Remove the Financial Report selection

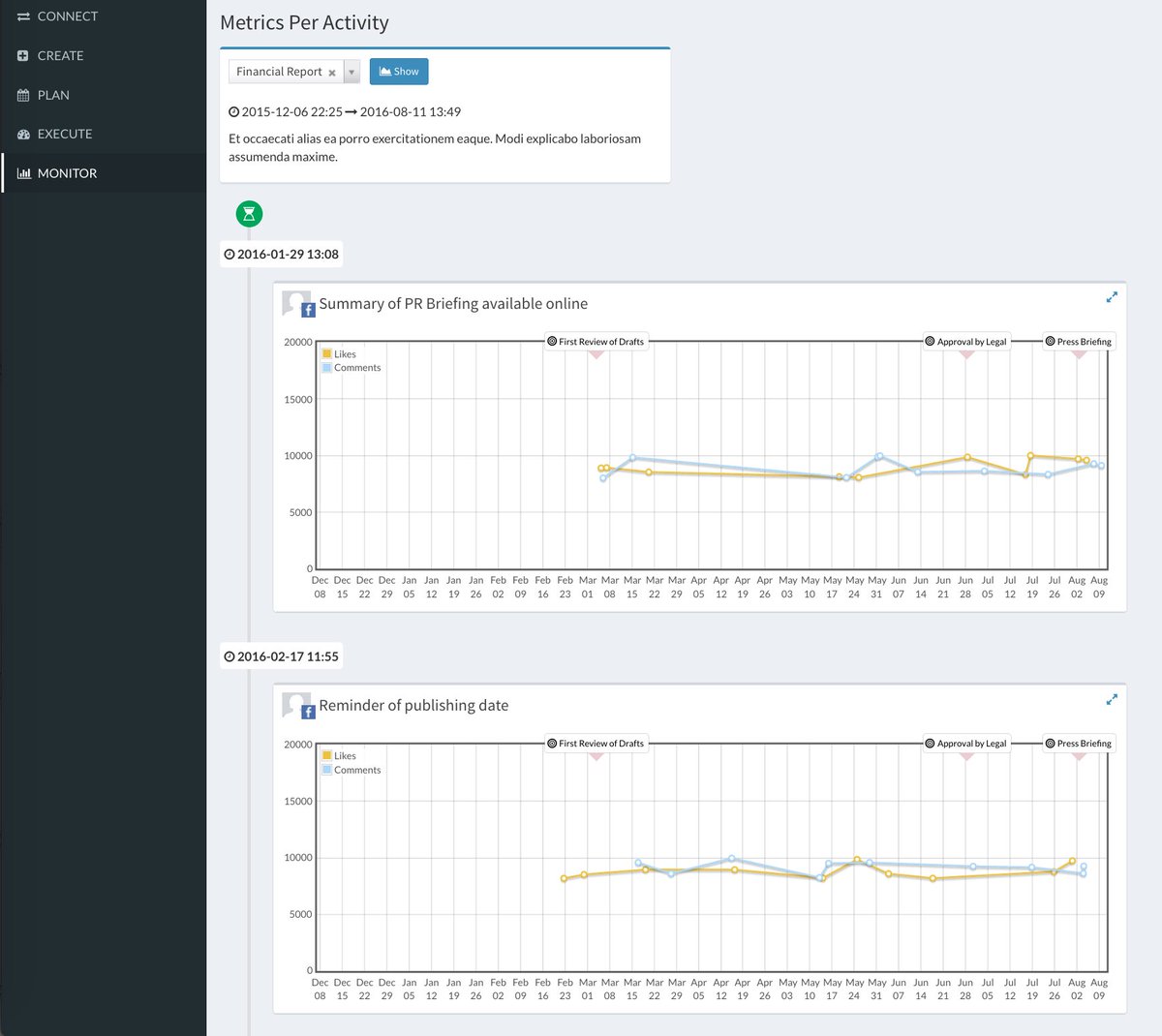pyautogui.click(x=332, y=73)
